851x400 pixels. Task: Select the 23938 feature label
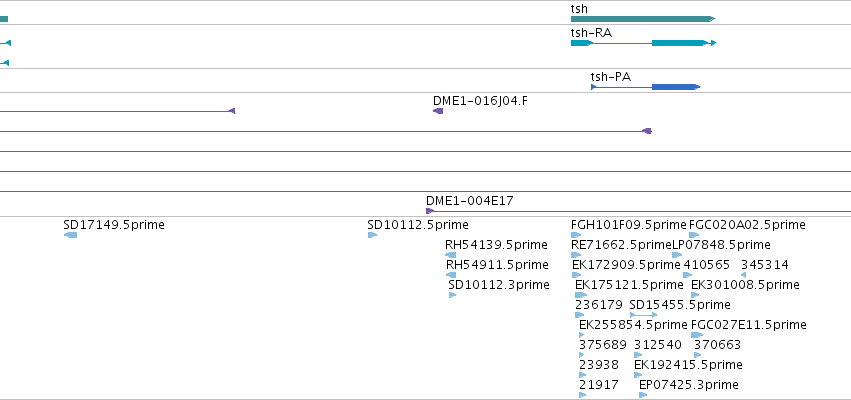coord(599,365)
